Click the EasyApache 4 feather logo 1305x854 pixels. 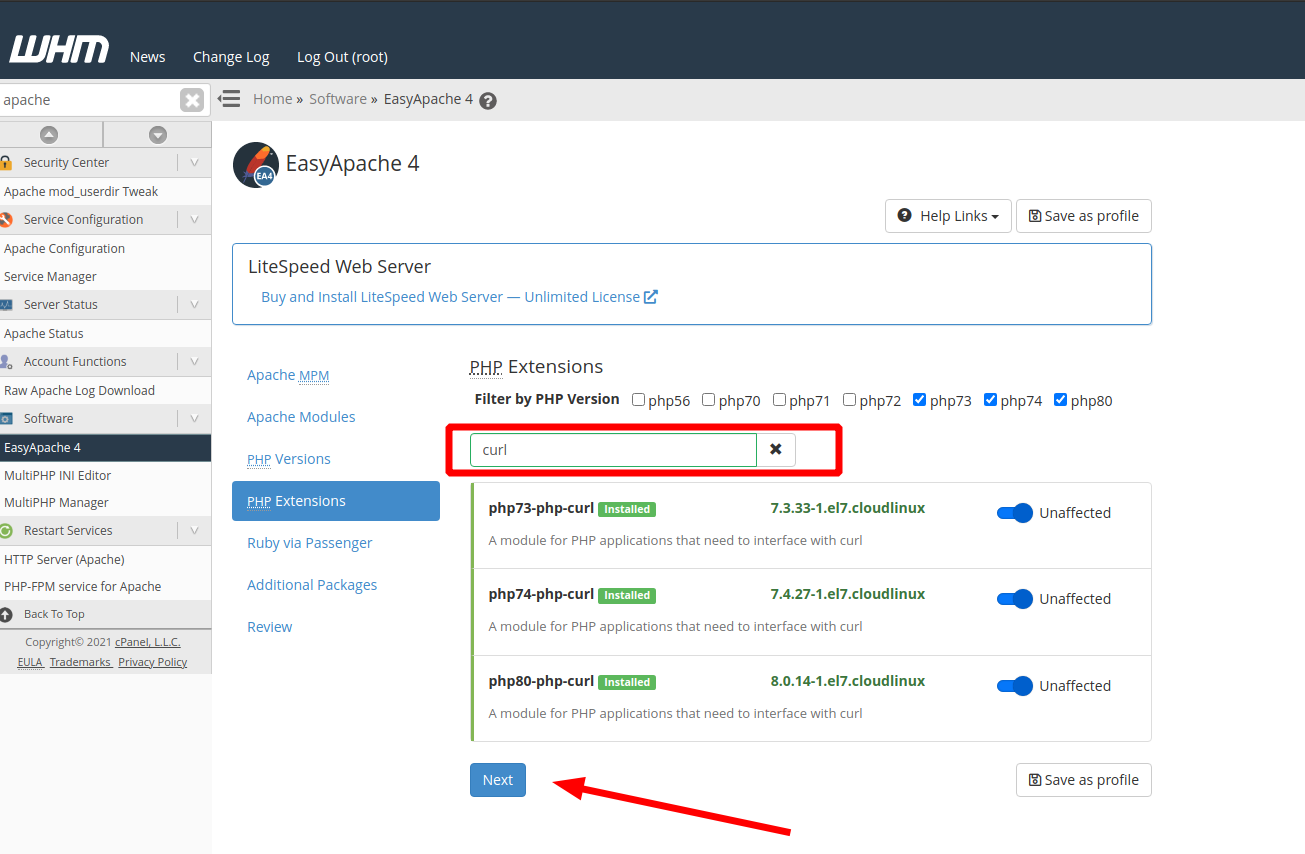[x=255, y=165]
